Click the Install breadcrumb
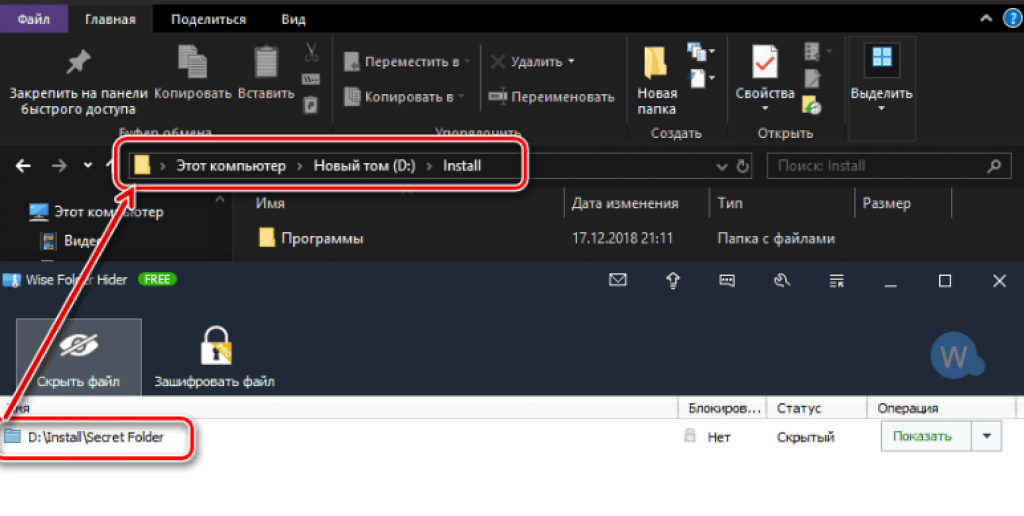 point(462,166)
